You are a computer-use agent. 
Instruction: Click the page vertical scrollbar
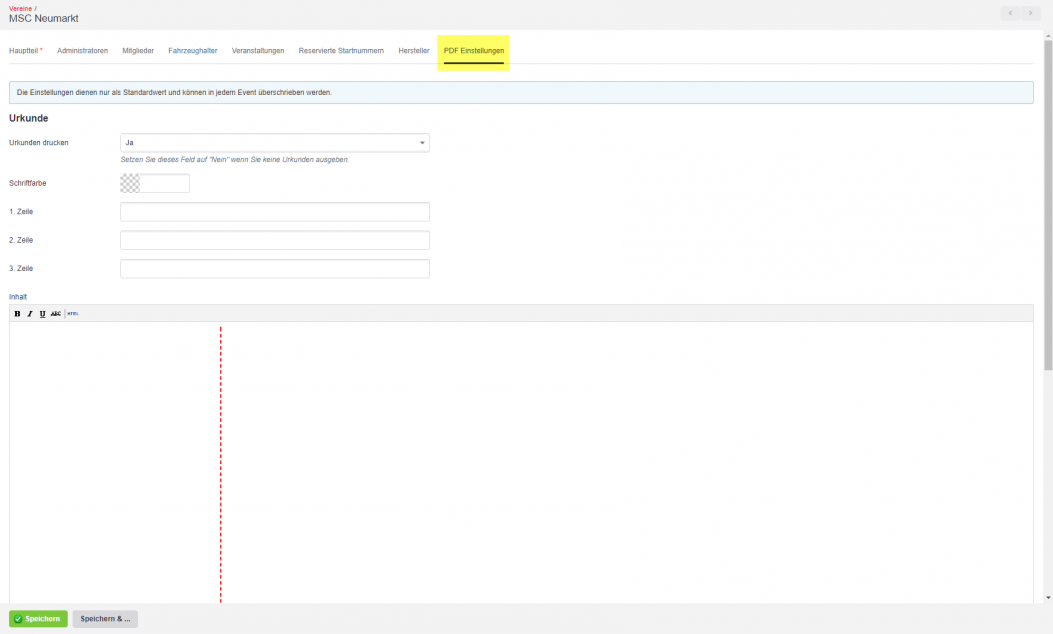click(1048, 205)
